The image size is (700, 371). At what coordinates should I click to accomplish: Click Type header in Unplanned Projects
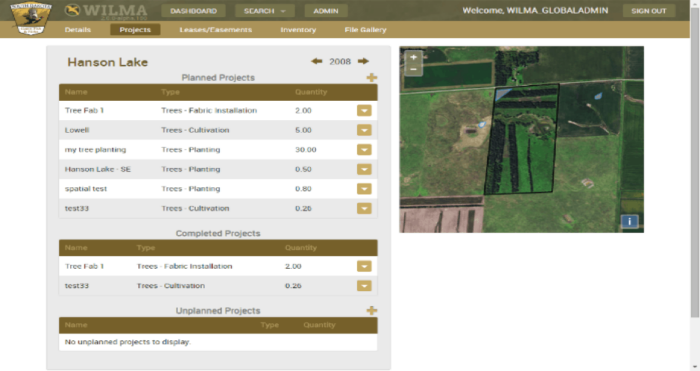(x=270, y=325)
